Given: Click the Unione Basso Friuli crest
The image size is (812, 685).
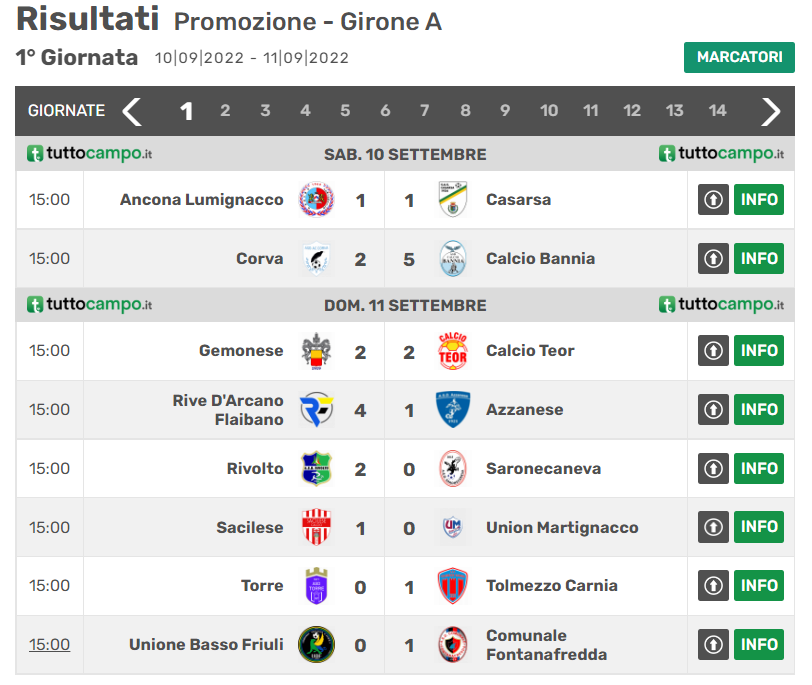Looking at the screenshot, I should click(x=317, y=645).
